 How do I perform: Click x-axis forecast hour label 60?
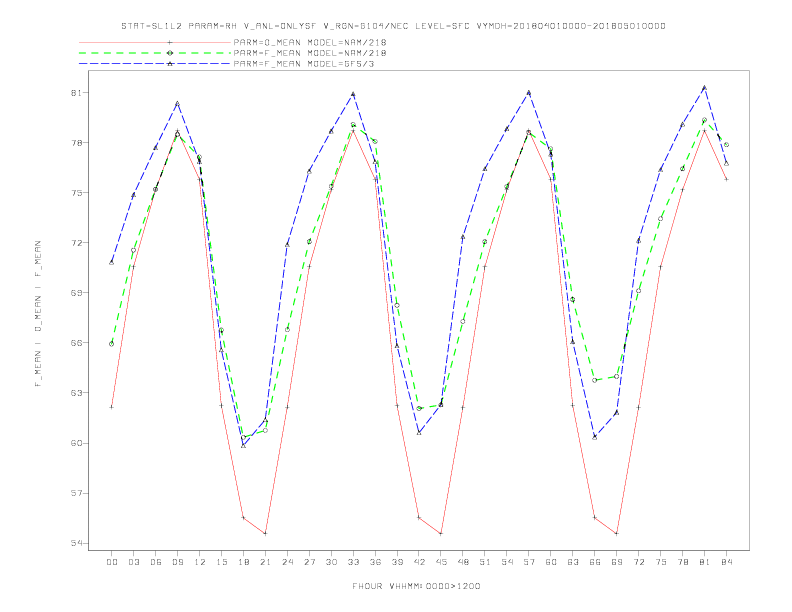551,562
